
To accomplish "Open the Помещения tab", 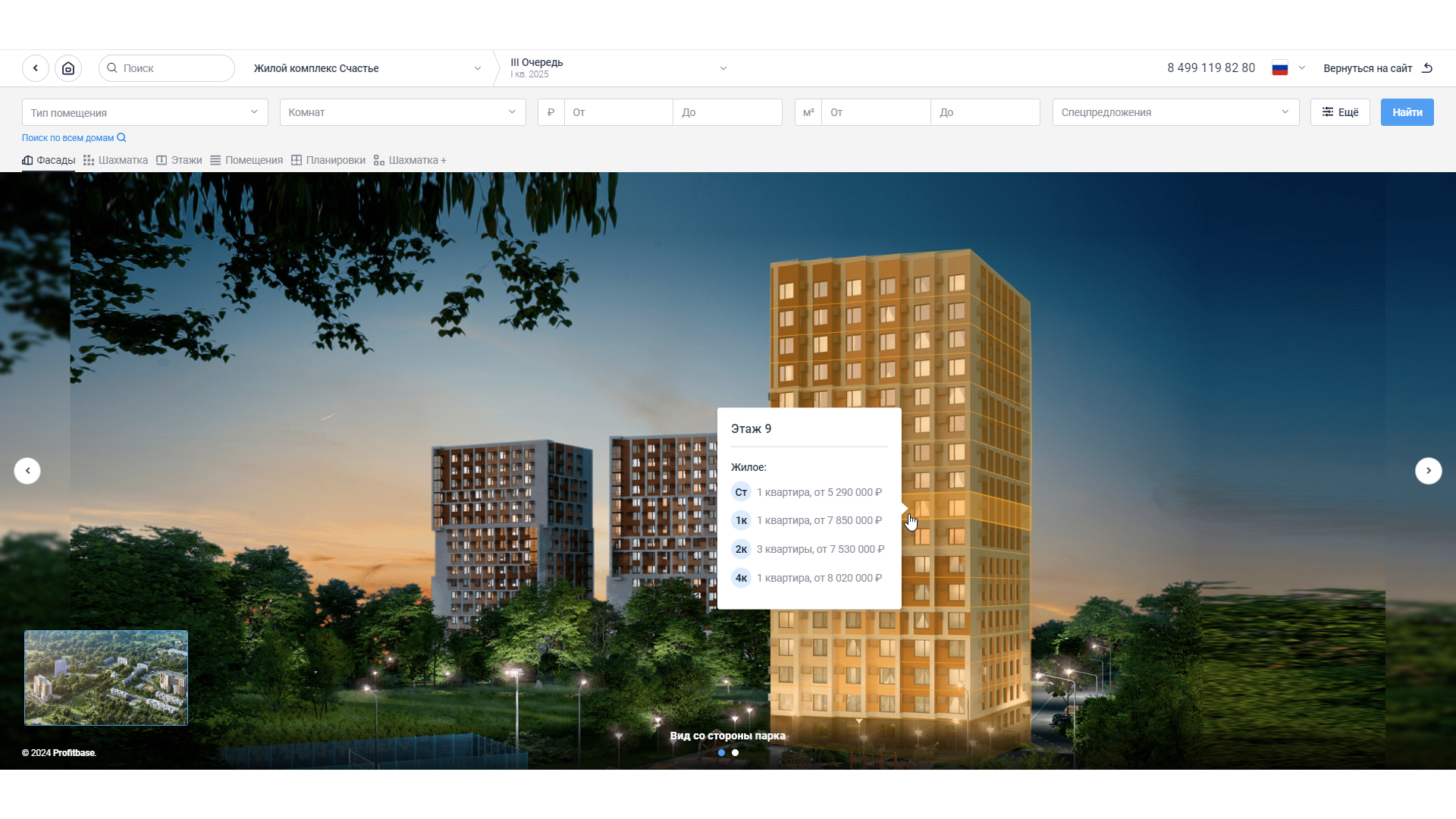I will [246, 160].
